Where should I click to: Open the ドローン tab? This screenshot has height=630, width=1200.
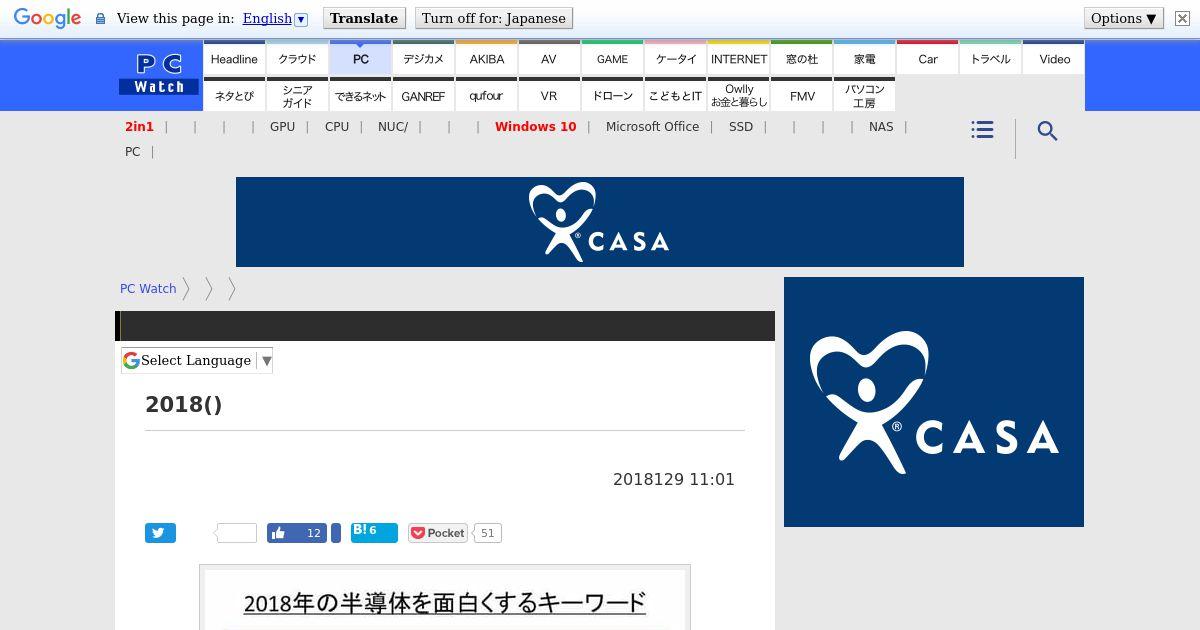point(612,95)
